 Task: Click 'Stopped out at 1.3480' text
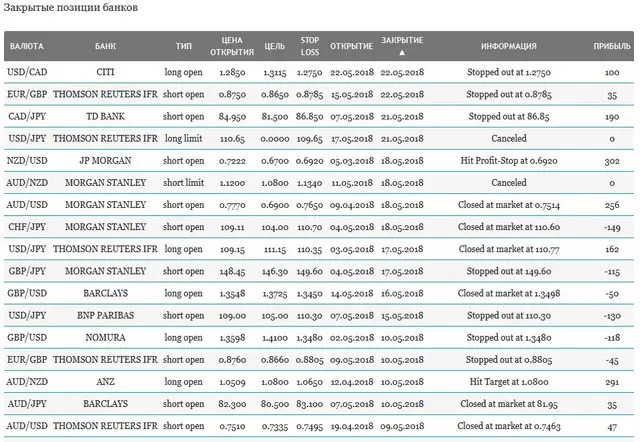pyautogui.click(x=509, y=338)
